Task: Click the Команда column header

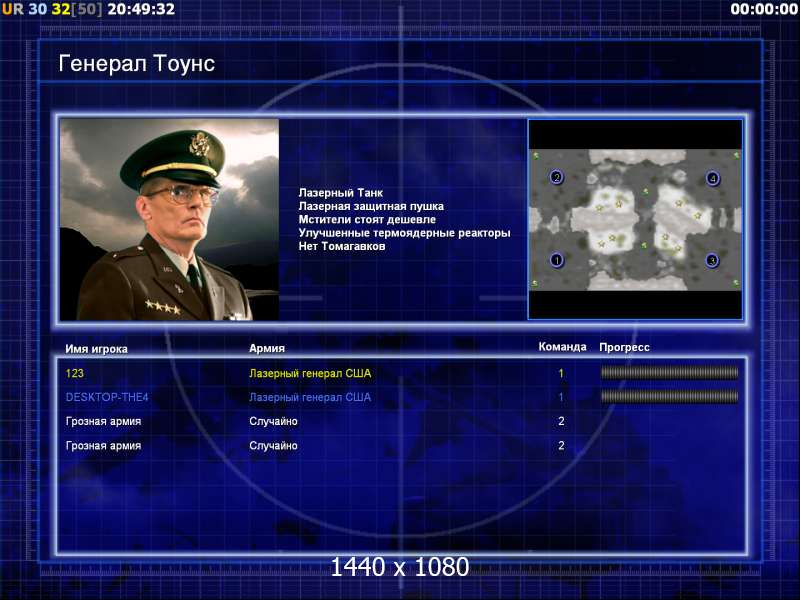Action: pyautogui.click(x=562, y=347)
